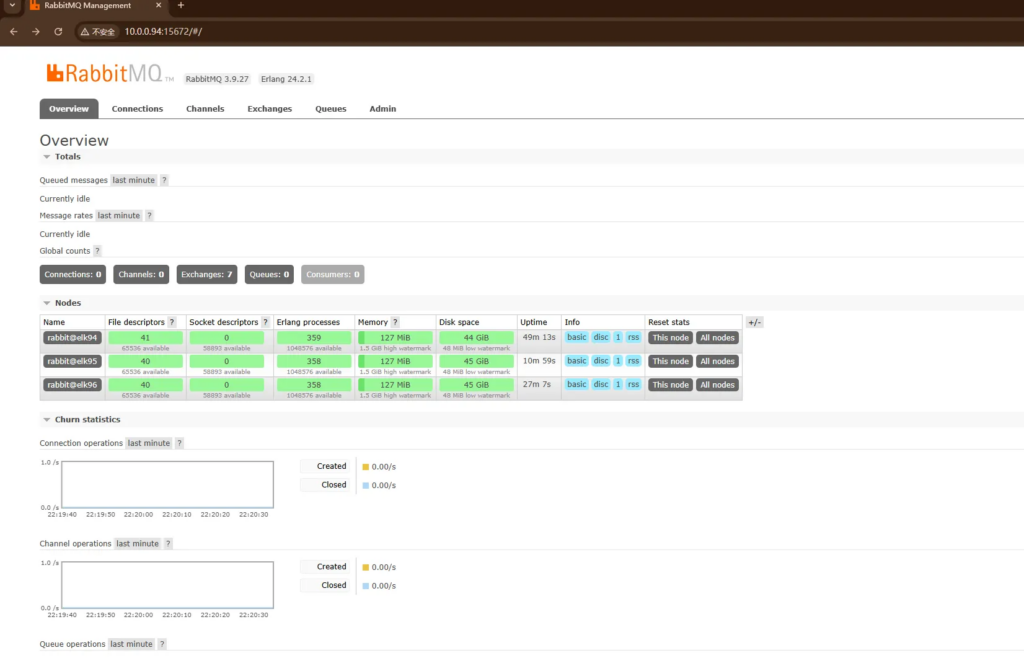The width and height of the screenshot is (1024, 658).
Task: Open help for File descriptors column
Action: coord(172,322)
